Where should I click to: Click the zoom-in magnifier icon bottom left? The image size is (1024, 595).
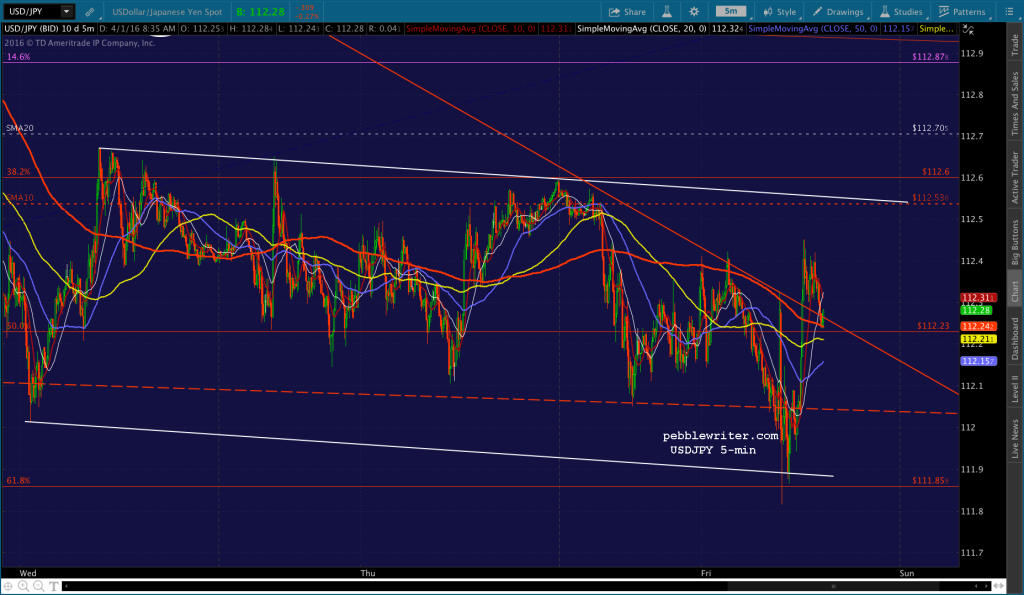[x=24, y=587]
